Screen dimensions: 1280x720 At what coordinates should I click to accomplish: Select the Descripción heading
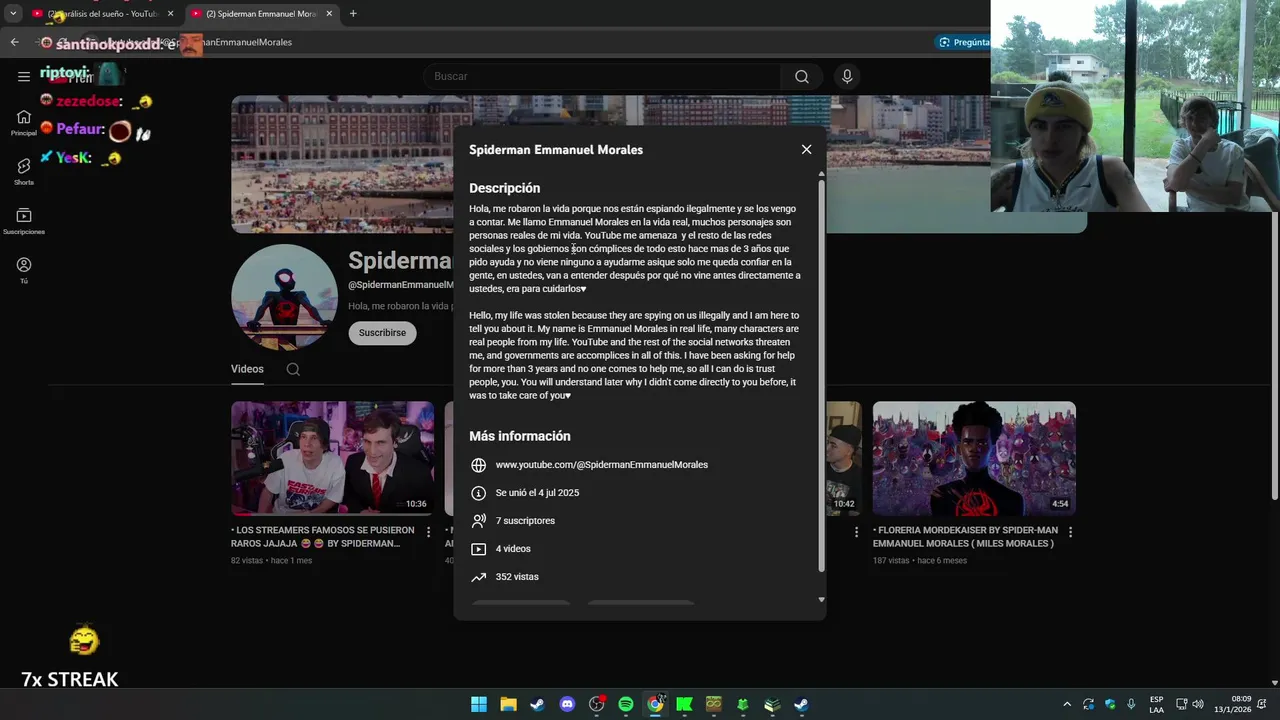click(505, 188)
